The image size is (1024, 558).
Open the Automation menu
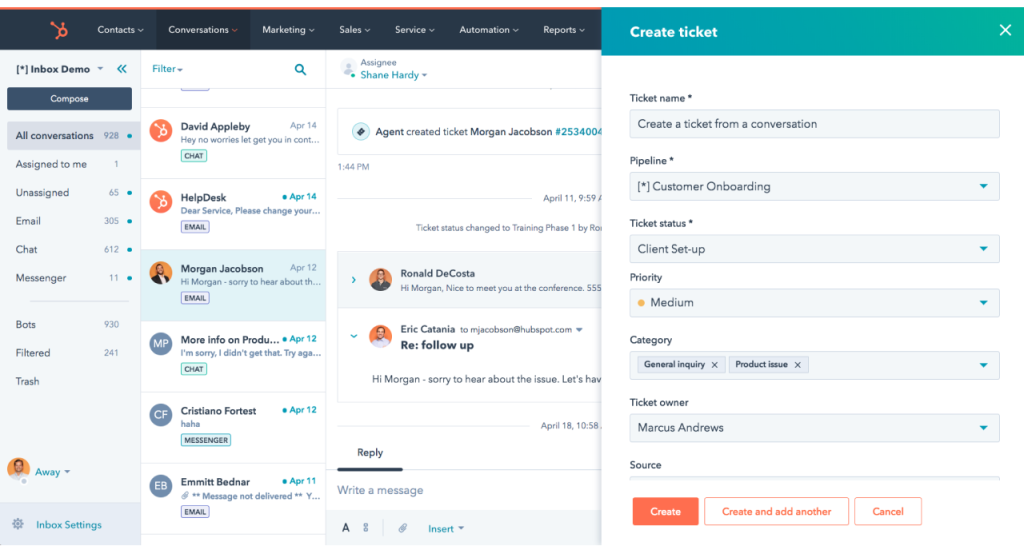pyautogui.click(x=489, y=30)
